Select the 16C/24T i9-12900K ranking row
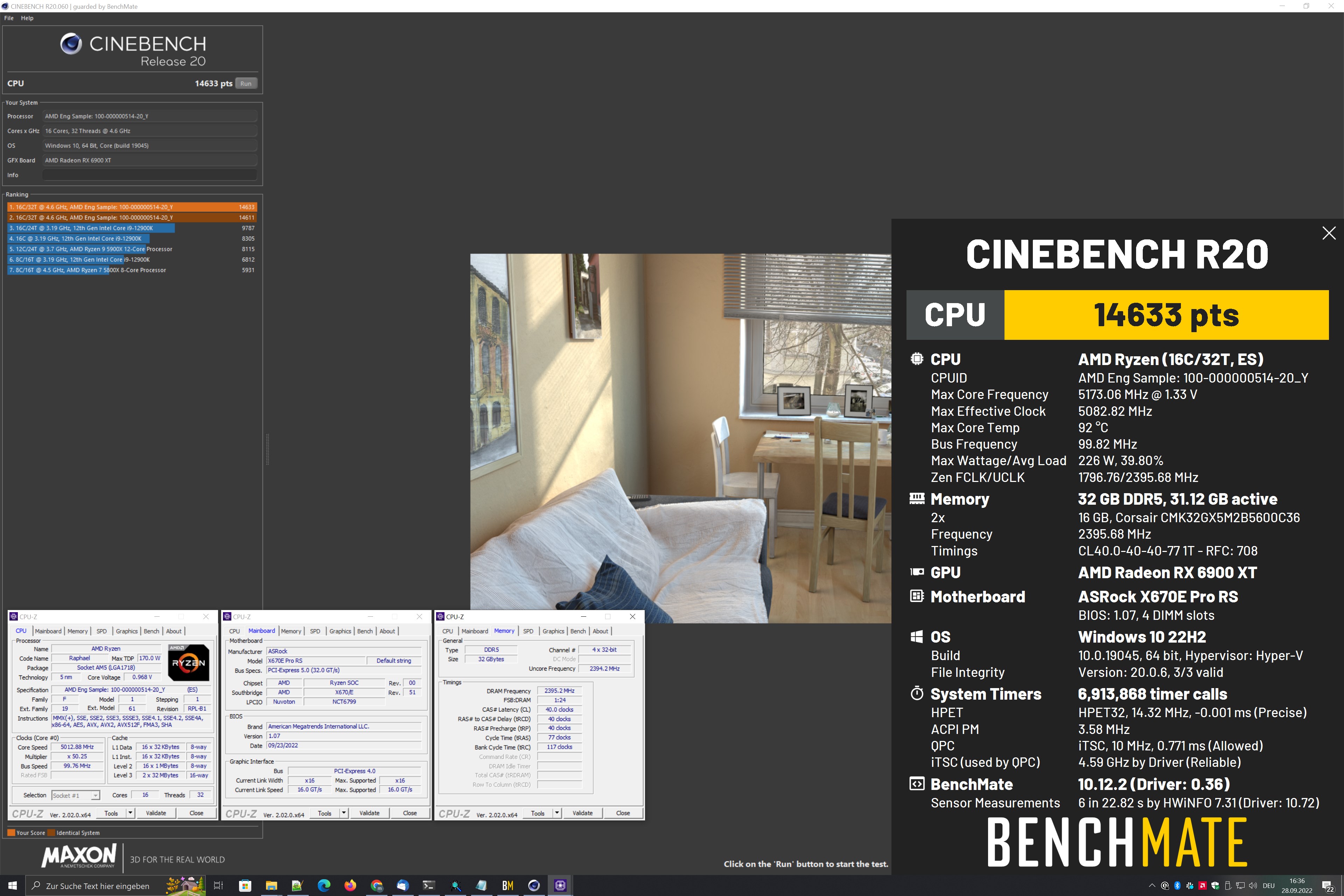Image resolution: width=1344 pixels, height=896 pixels. (x=132, y=228)
